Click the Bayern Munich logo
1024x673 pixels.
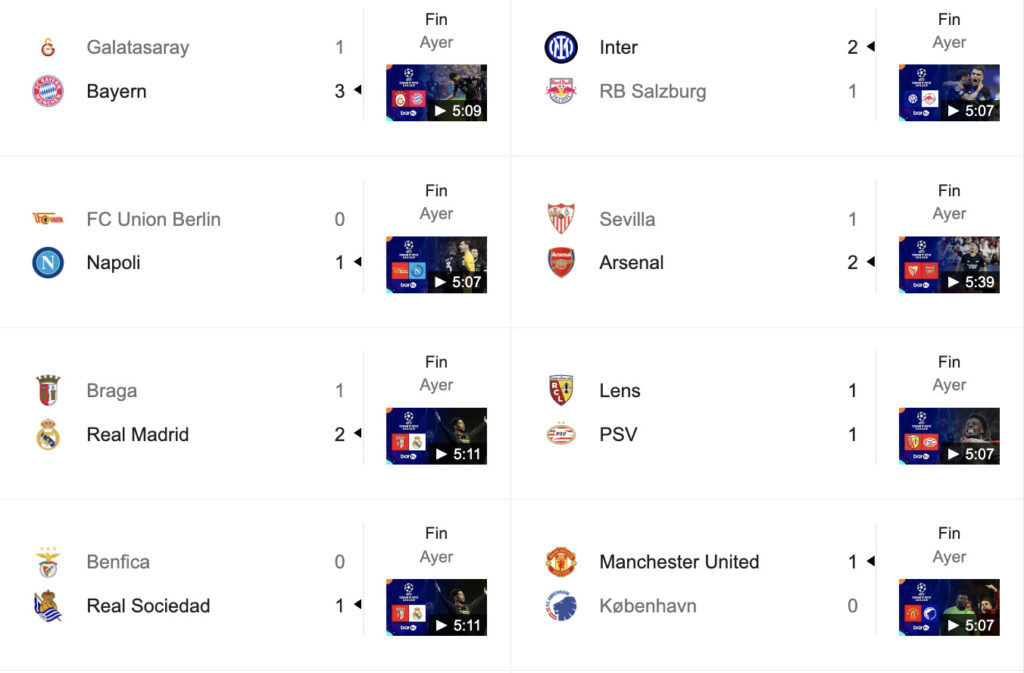point(48,91)
